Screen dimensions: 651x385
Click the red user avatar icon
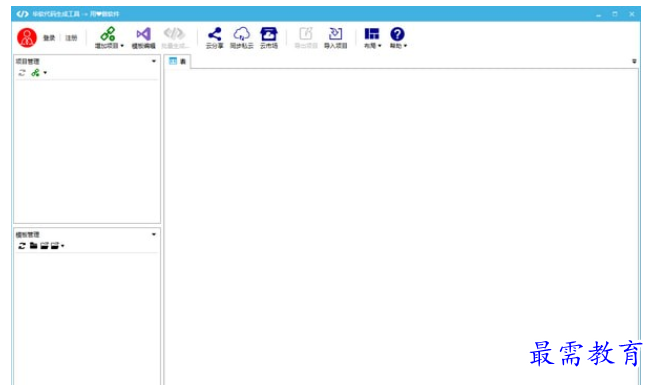click(x=27, y=37)
